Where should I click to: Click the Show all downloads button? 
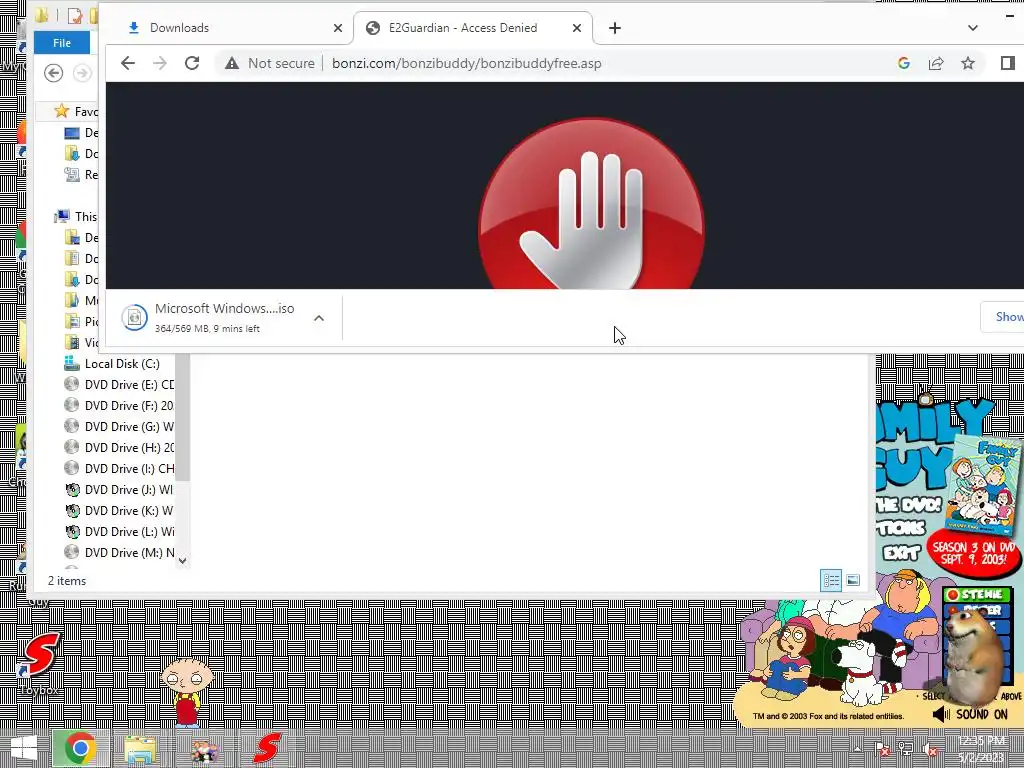1002,317
